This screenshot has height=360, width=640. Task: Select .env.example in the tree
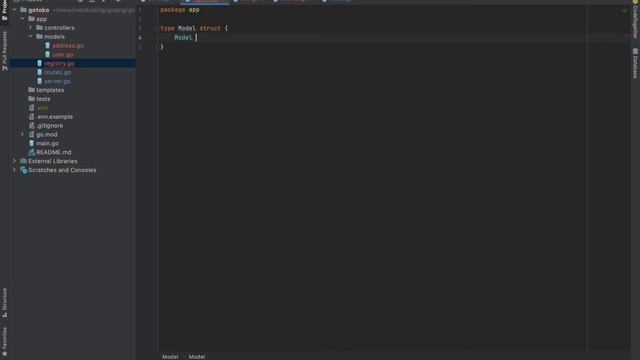tap(55, 117)
